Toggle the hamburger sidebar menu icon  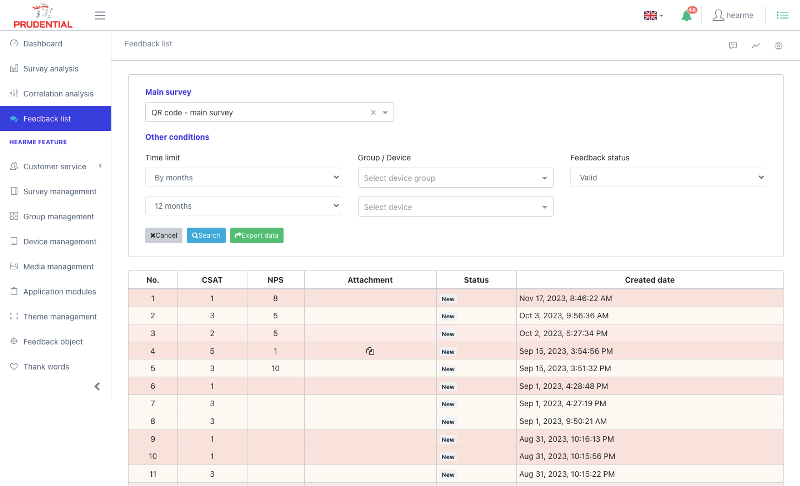pyautogui.click(x=100, y=15)
